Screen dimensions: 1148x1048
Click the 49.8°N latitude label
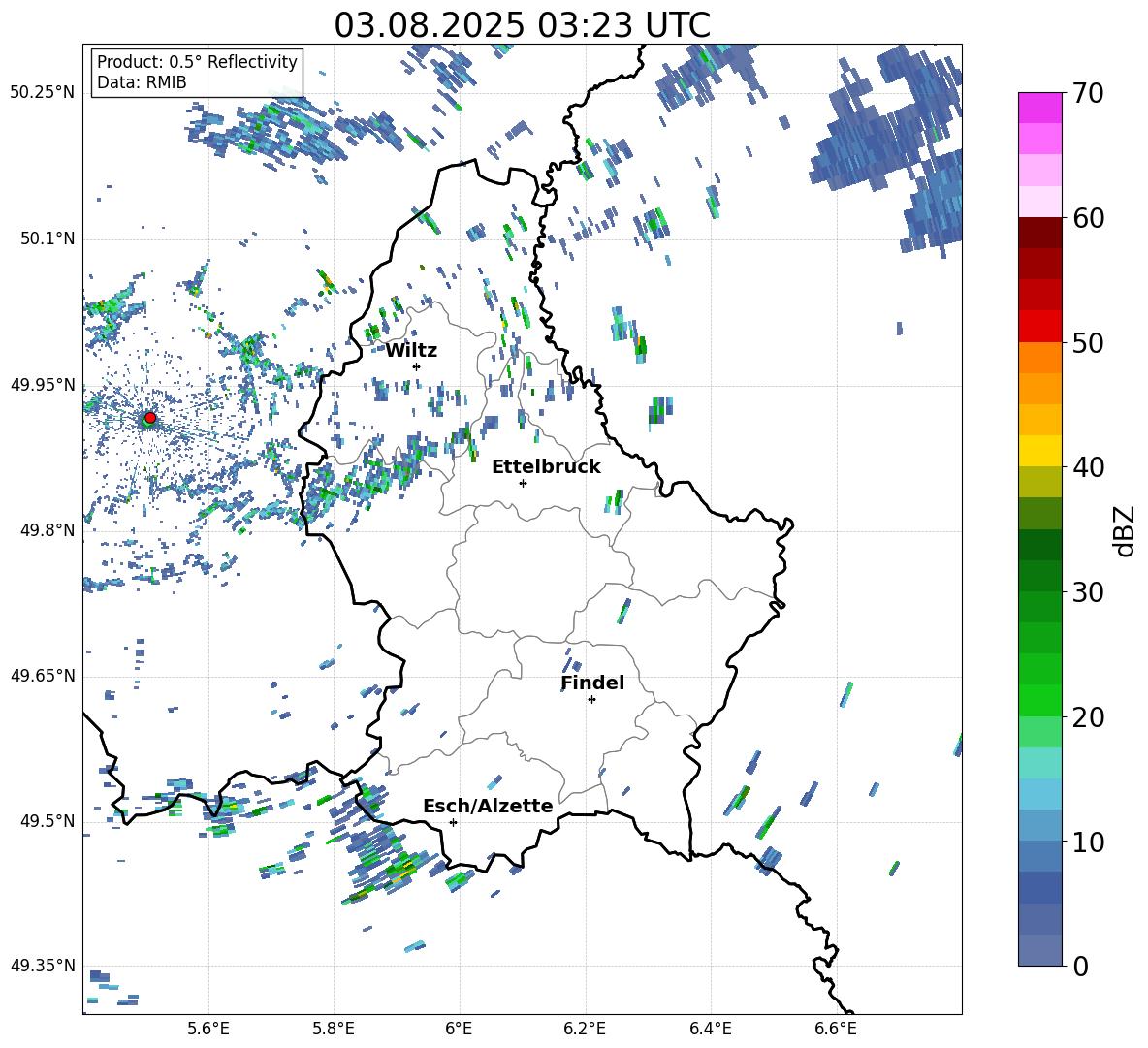click(47, 530)
